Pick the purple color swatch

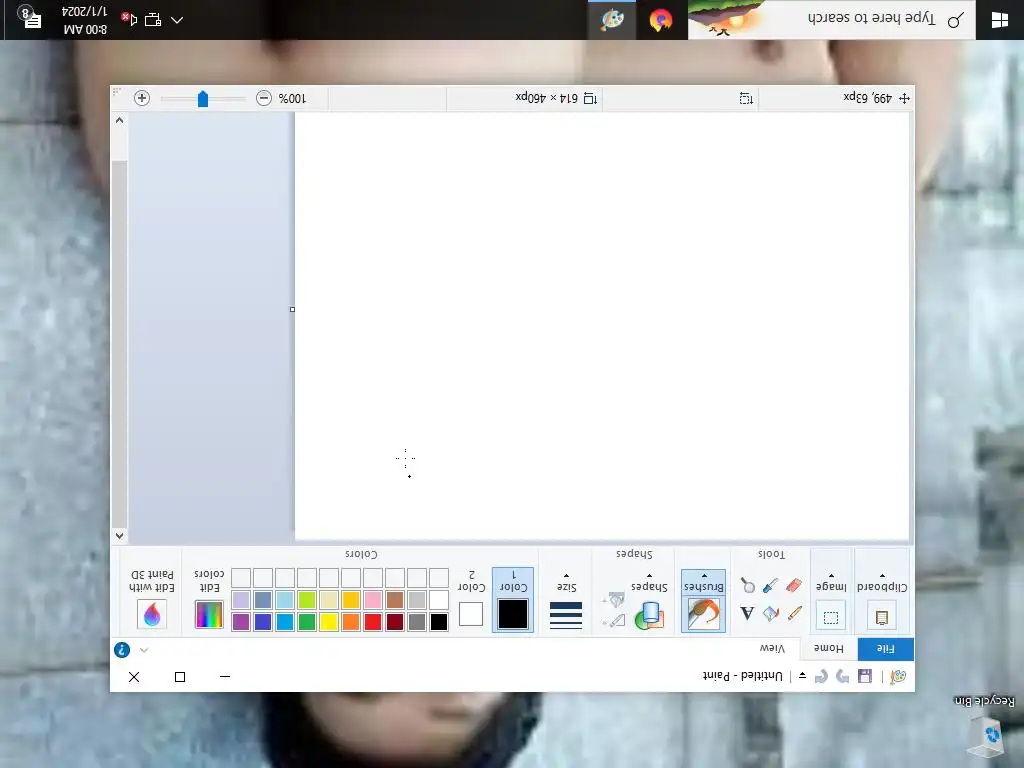coord(241,621)
